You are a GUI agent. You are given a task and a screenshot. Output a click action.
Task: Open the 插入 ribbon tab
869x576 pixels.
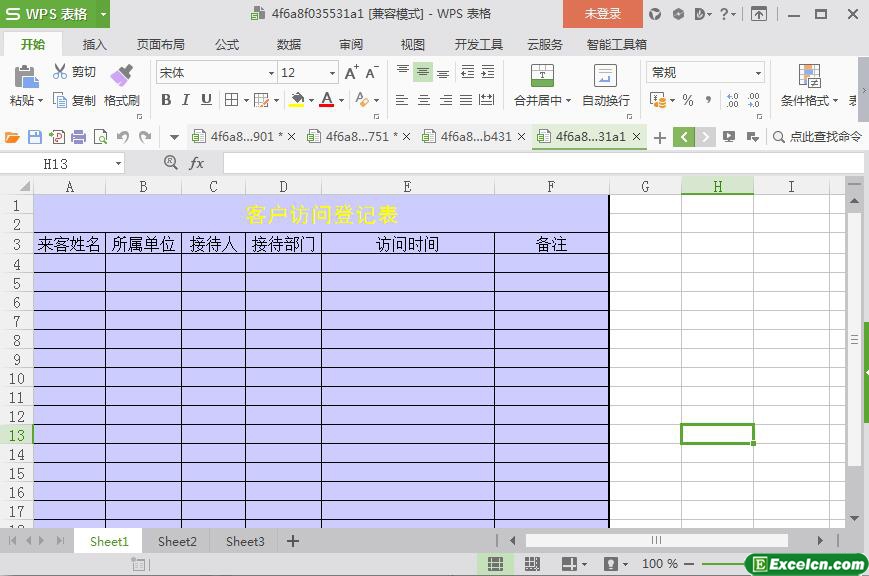(x=94, y=44)
